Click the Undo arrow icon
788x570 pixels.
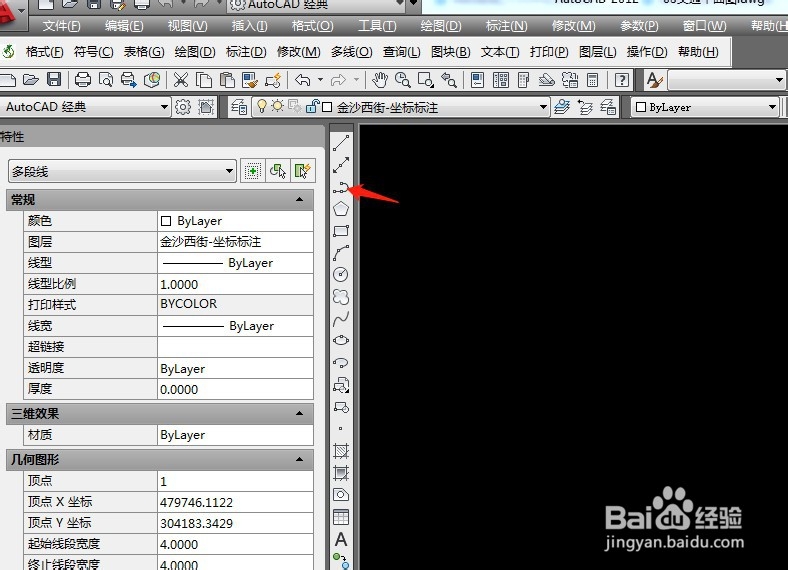303,80
